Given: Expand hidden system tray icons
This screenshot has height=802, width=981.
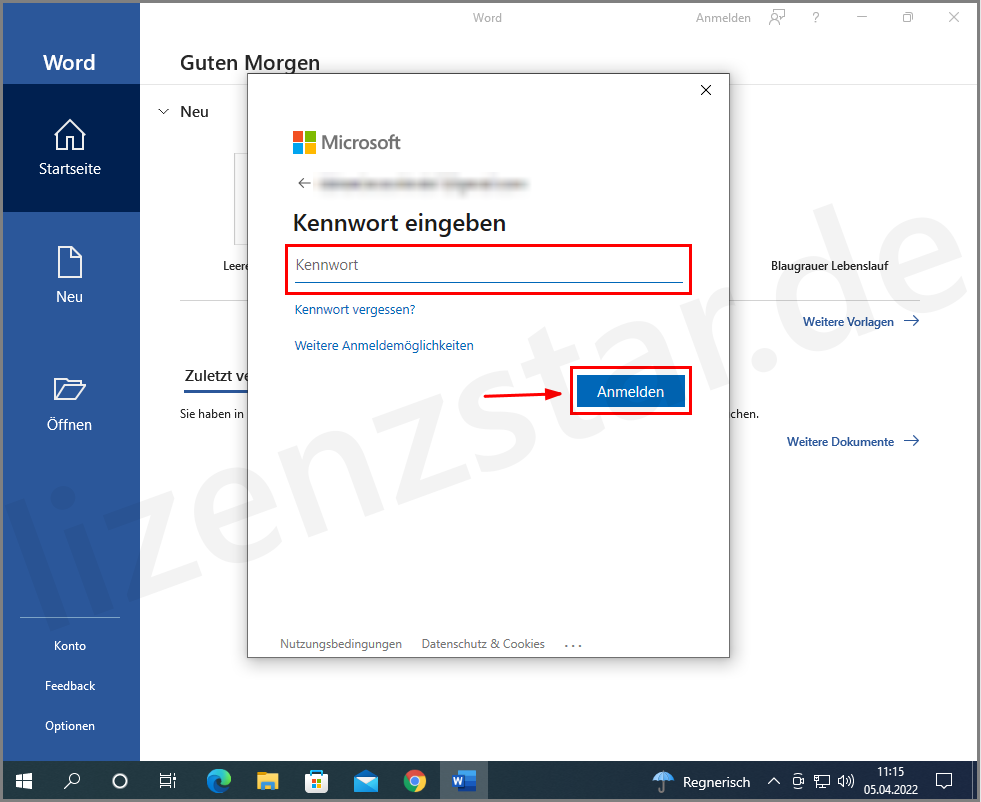Looking at the screenshot, I should tap(773, 781).
